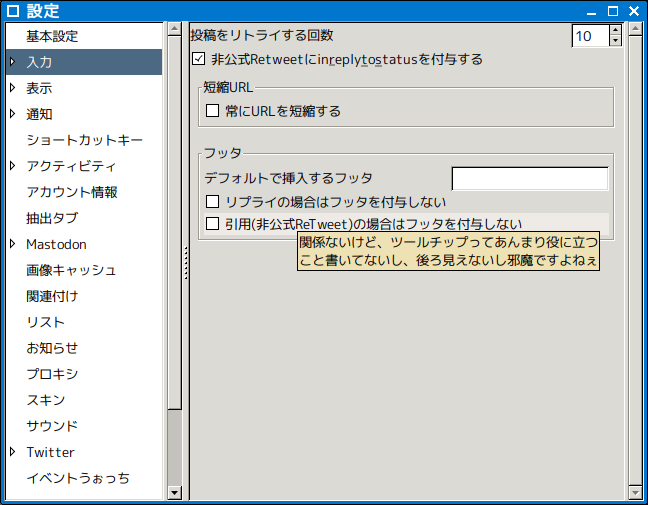Click sidebar scrollbar down arrow
Image resolution: width=648 pixels, height=505 pixels.
coord(174,492)
